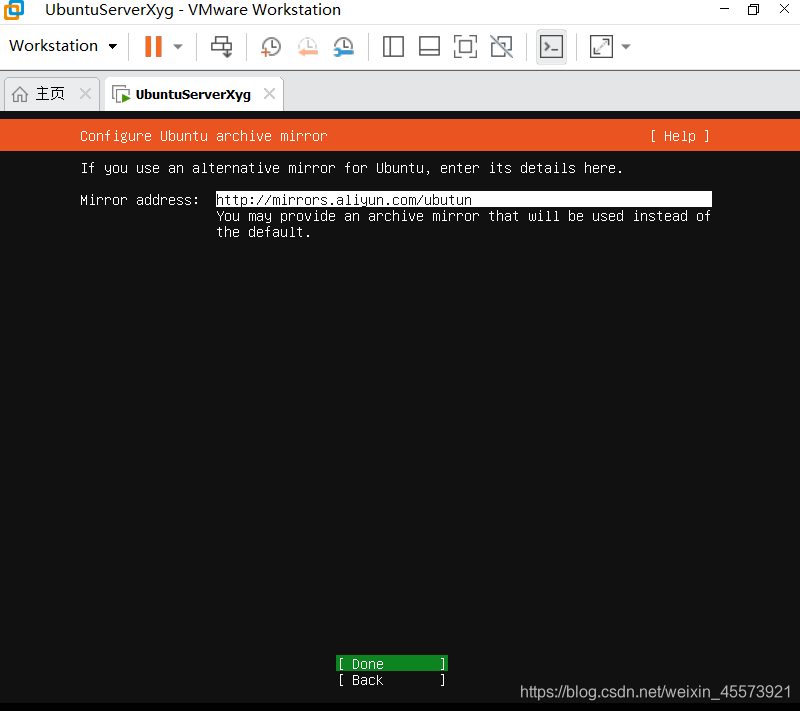Close the UbuntuServerXyg tab
Screen dimensions: 800x711
coord(269,94)
